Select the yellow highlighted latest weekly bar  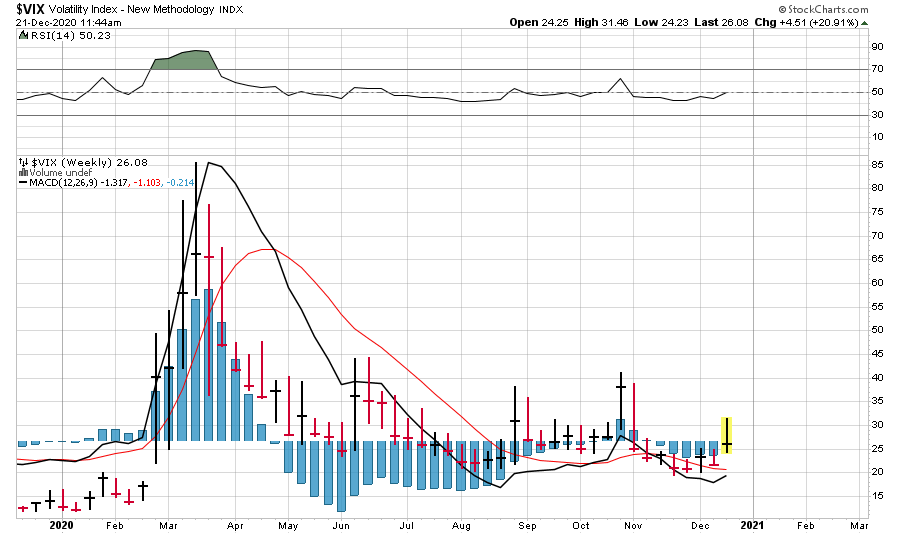click(727, 435)
